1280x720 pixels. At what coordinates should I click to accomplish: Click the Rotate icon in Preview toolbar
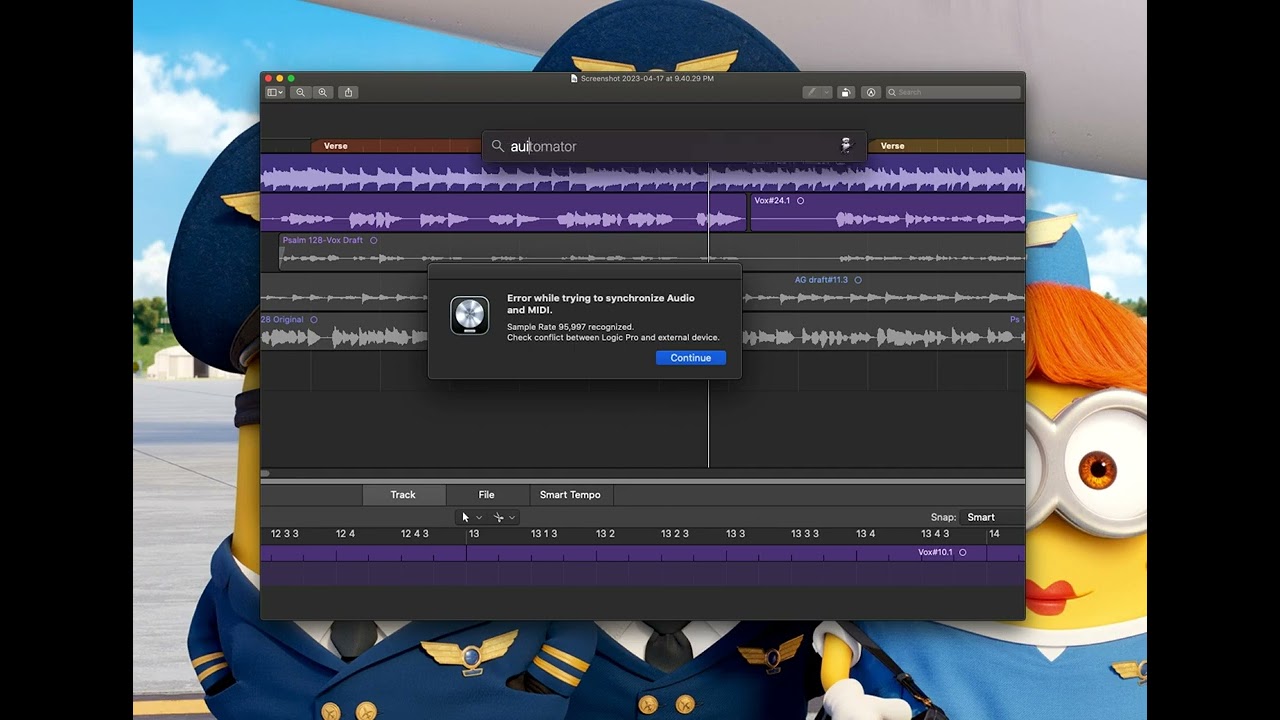(846, 92)
